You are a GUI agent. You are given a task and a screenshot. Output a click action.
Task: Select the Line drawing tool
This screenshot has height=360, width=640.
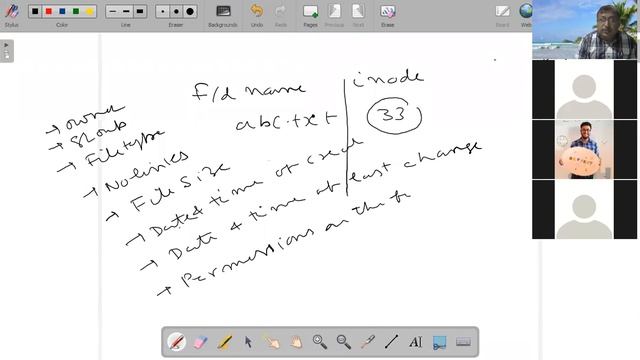(x=391, y=342)
